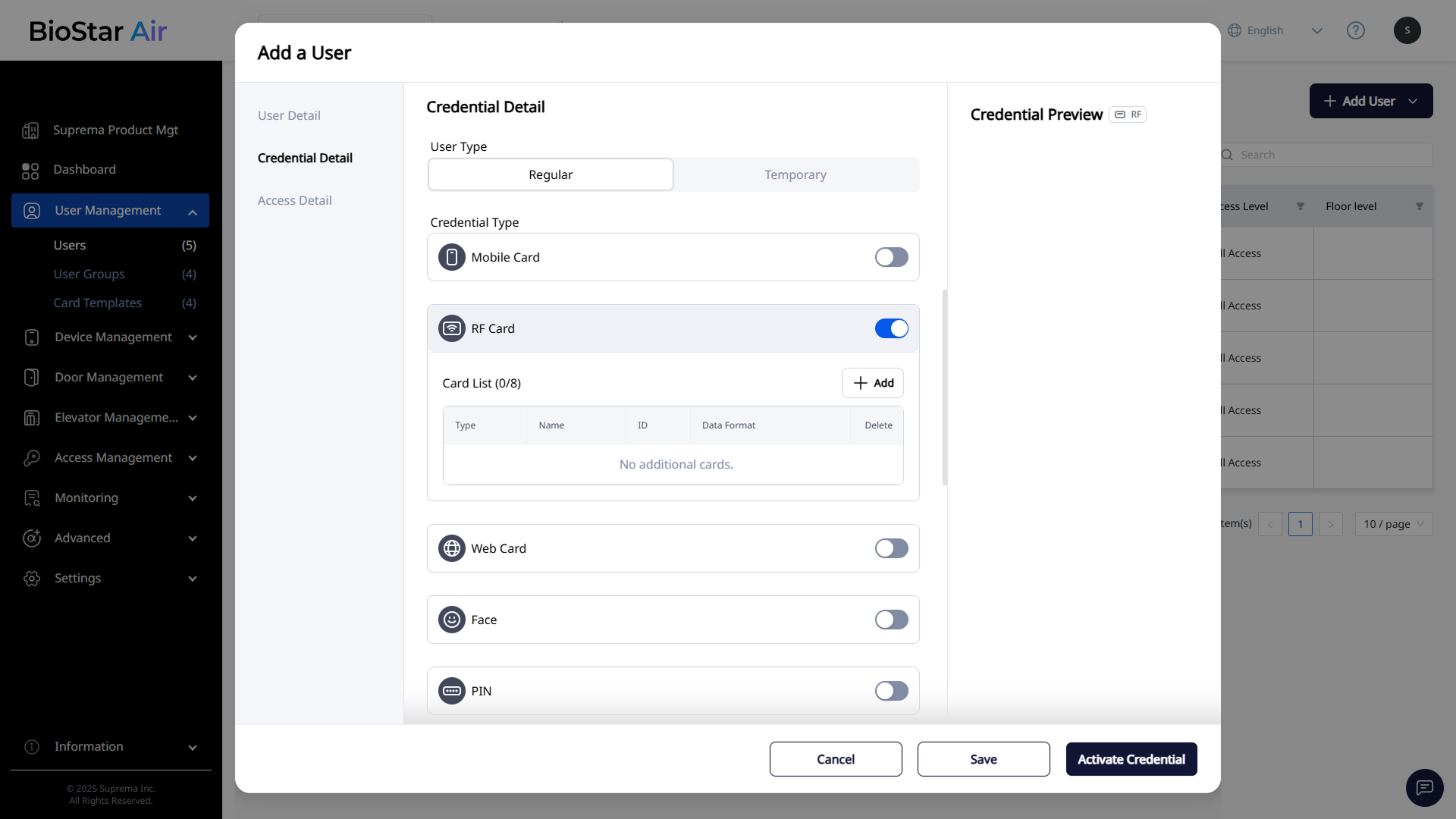Add a card to the Card List
Screen dimensions: 1456x819
coord(872,383)
